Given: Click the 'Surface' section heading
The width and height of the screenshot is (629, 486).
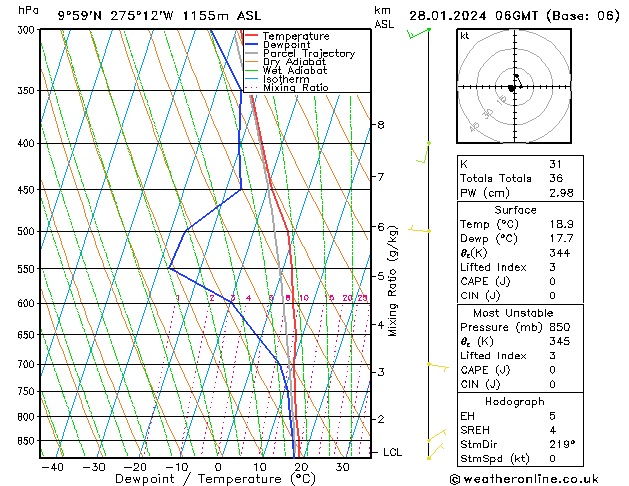Looking at the screenshot, I should [x=515, y=210].
